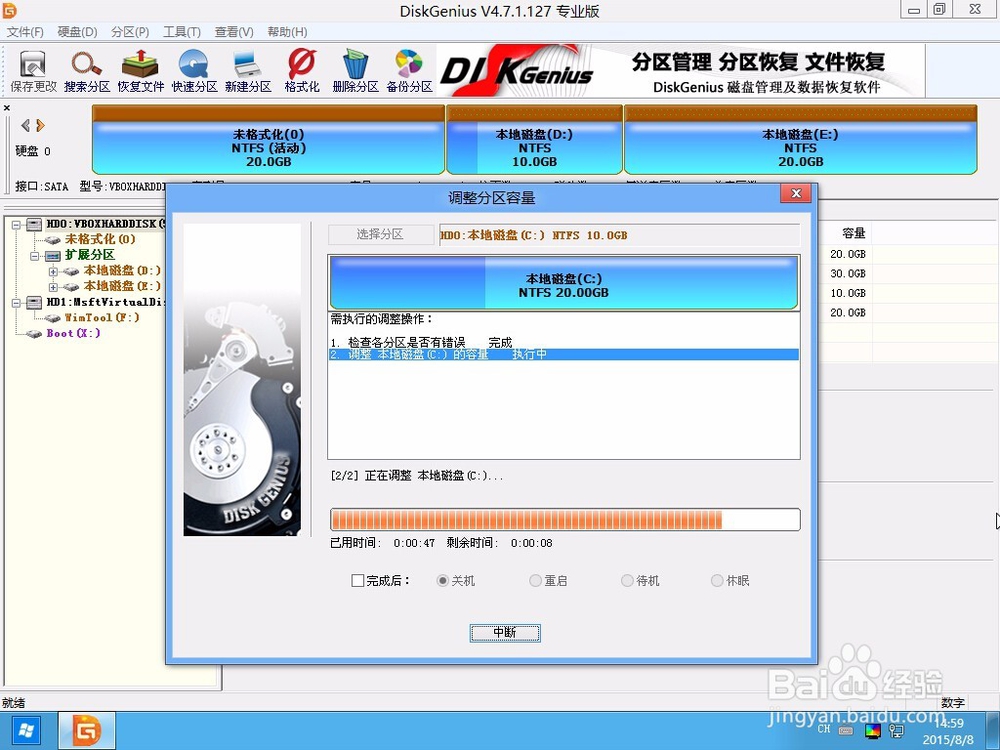Open the 分区(P) menu

130,32
